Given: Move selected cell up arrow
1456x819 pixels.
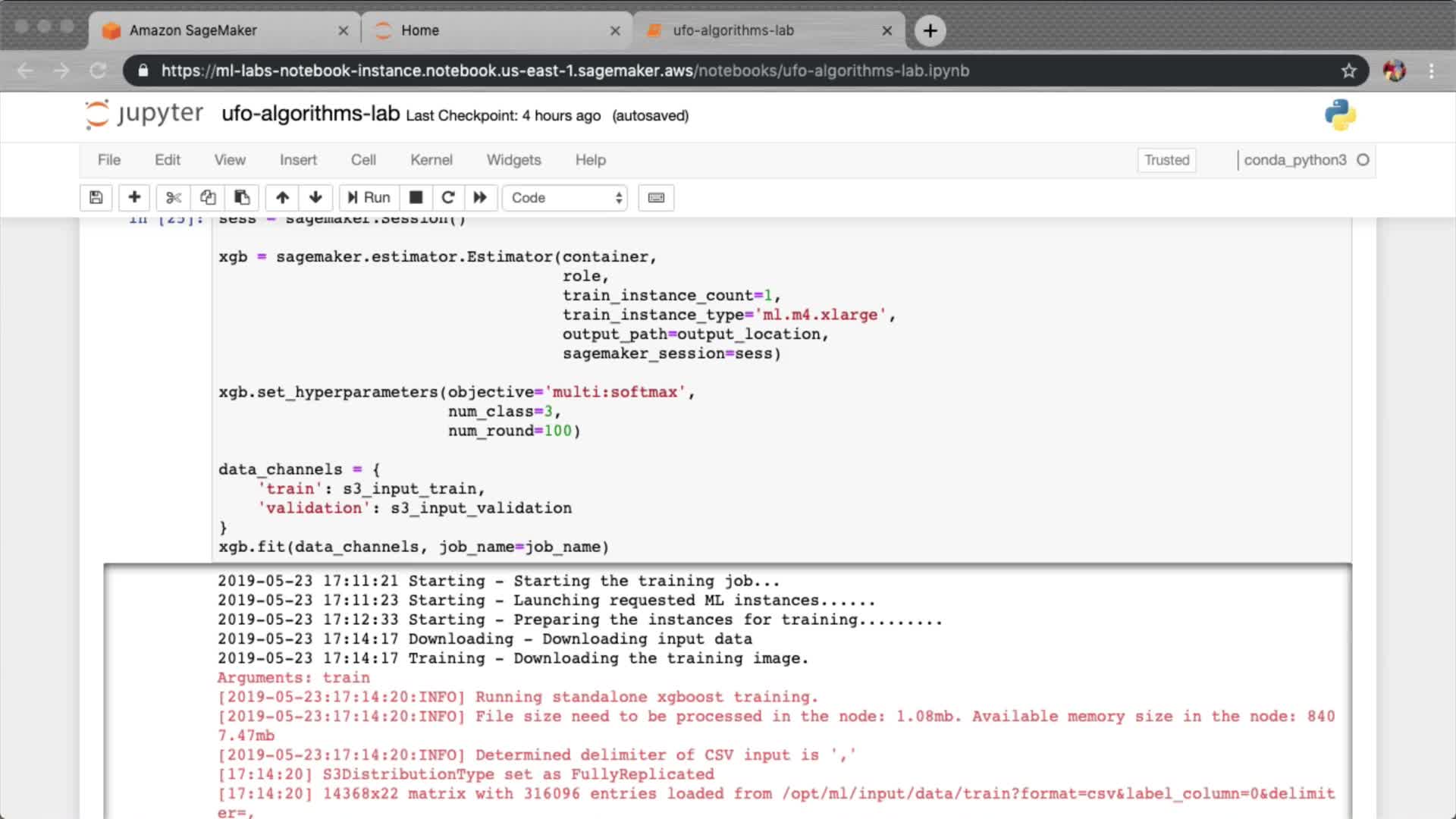Looking at the screenshot, I should pos(282,198).
